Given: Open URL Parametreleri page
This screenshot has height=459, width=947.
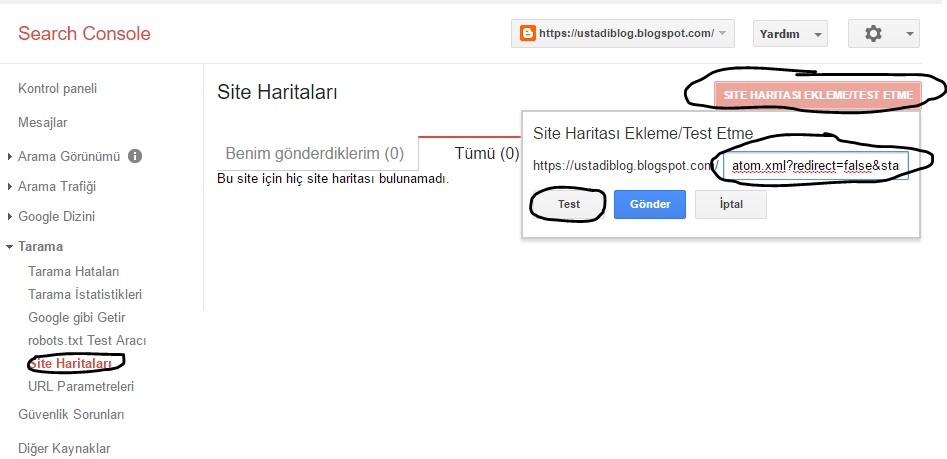Looking at the screenshot, I should point(81,387).
